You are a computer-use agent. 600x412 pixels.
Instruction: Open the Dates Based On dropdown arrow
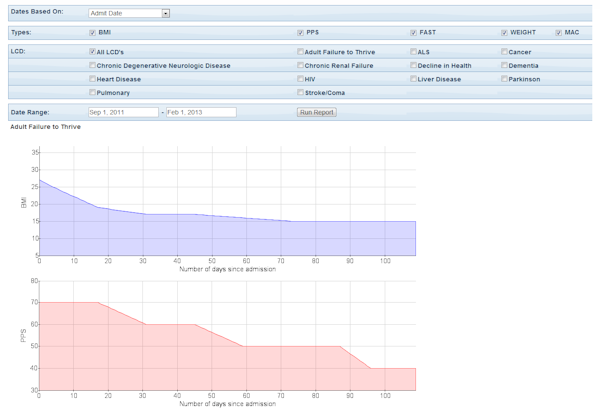pyautogui.click(x=165, y=13)
